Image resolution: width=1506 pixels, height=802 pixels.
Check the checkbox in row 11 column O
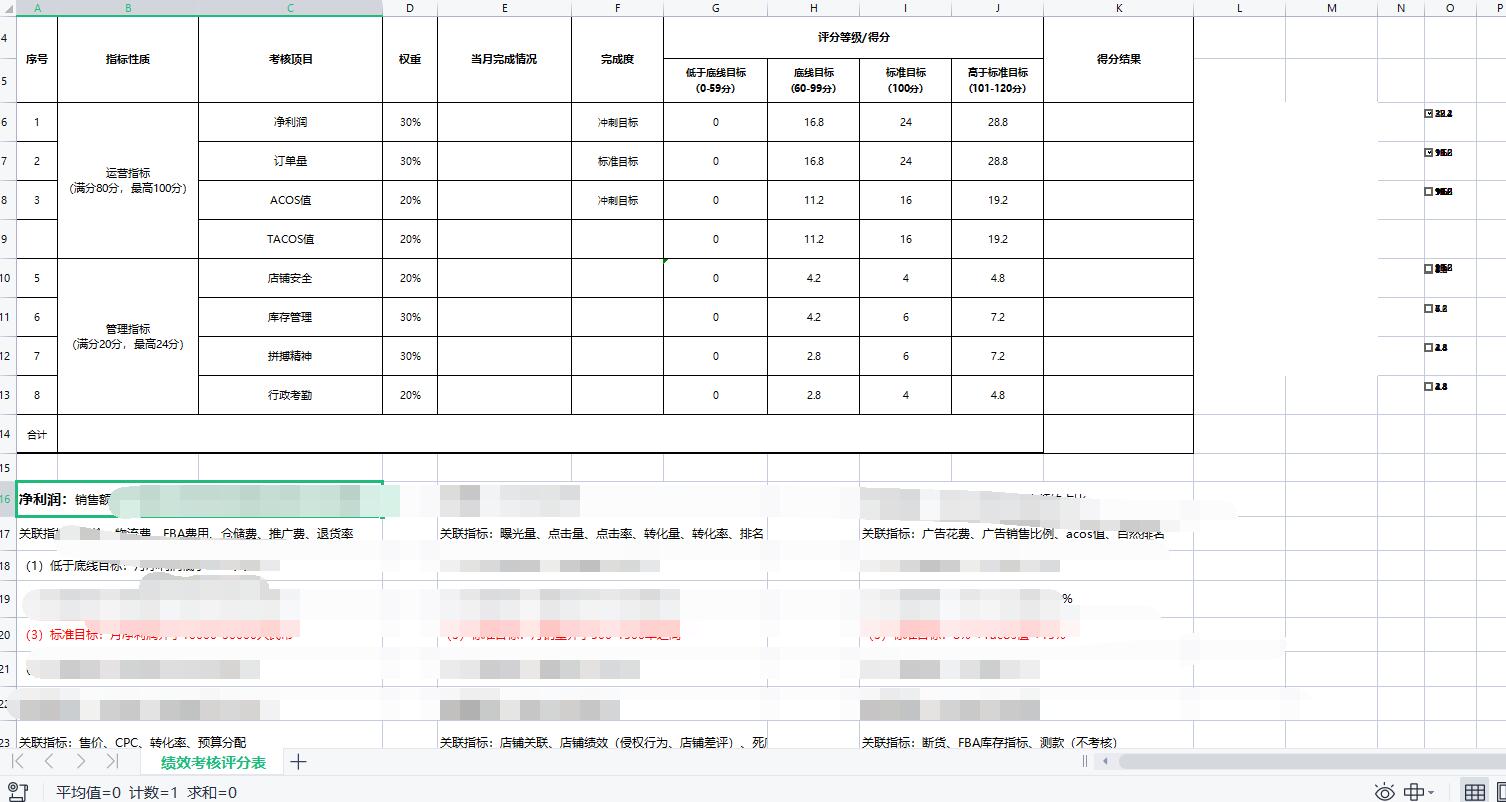pyautogui.click(x=1428, y=308)
